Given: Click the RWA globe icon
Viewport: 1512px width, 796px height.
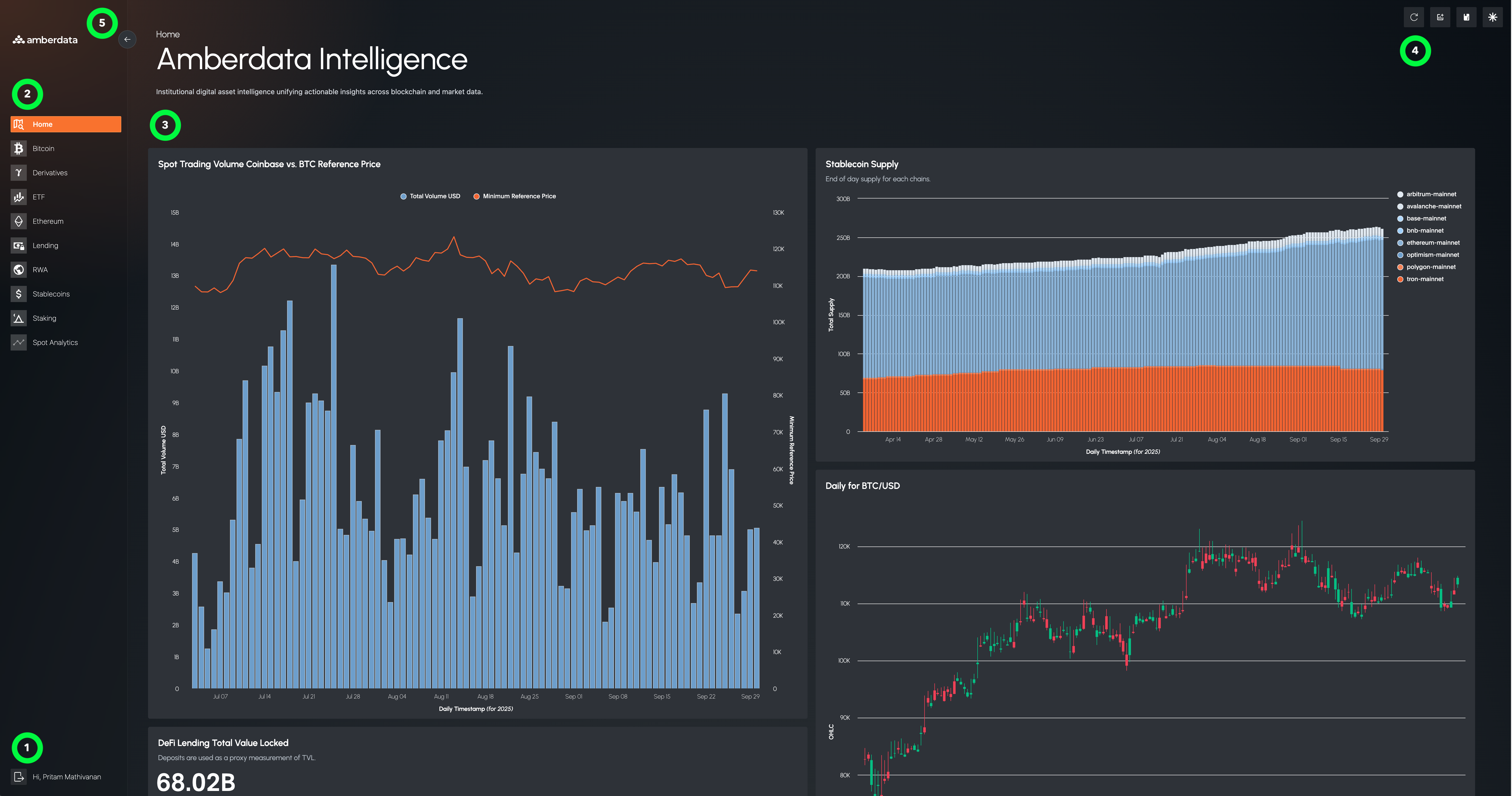Looking at the screenshot, I should tap(19, 270).
